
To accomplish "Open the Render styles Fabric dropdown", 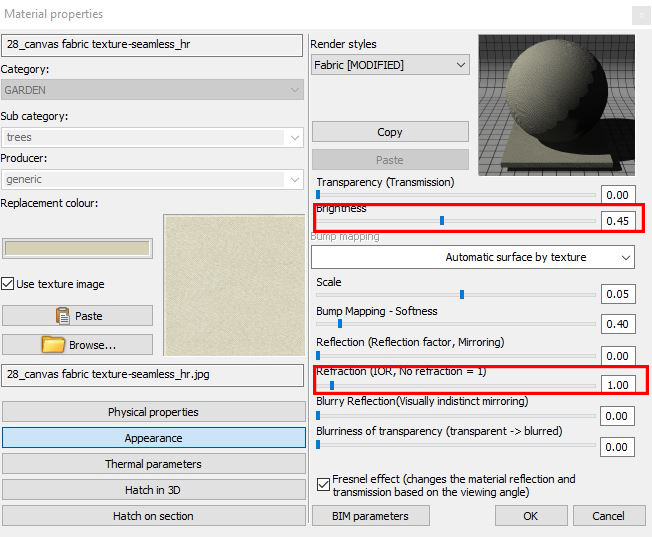I will [390, 65].
